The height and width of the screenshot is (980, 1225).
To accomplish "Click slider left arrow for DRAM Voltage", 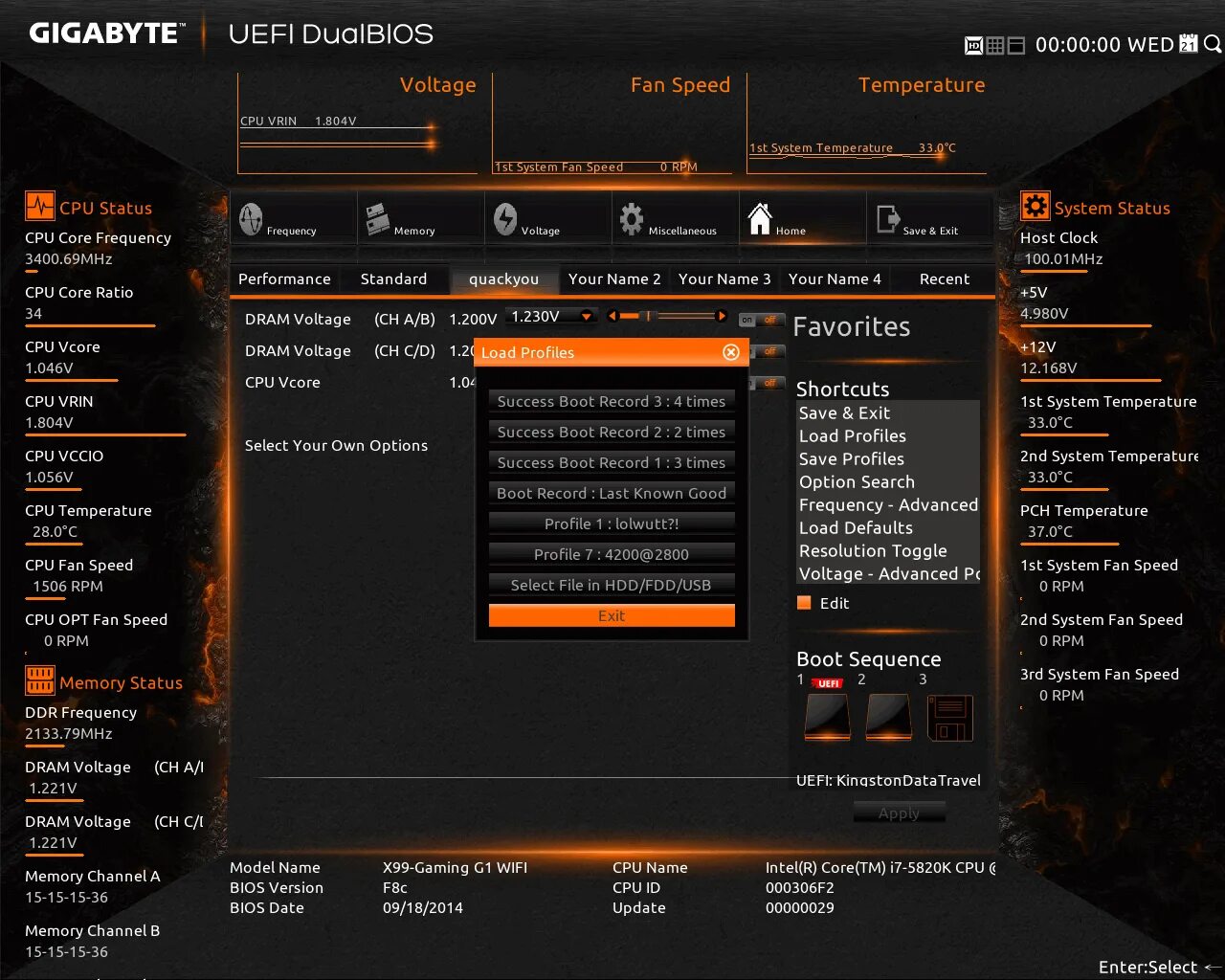I will tap(612, 316).
